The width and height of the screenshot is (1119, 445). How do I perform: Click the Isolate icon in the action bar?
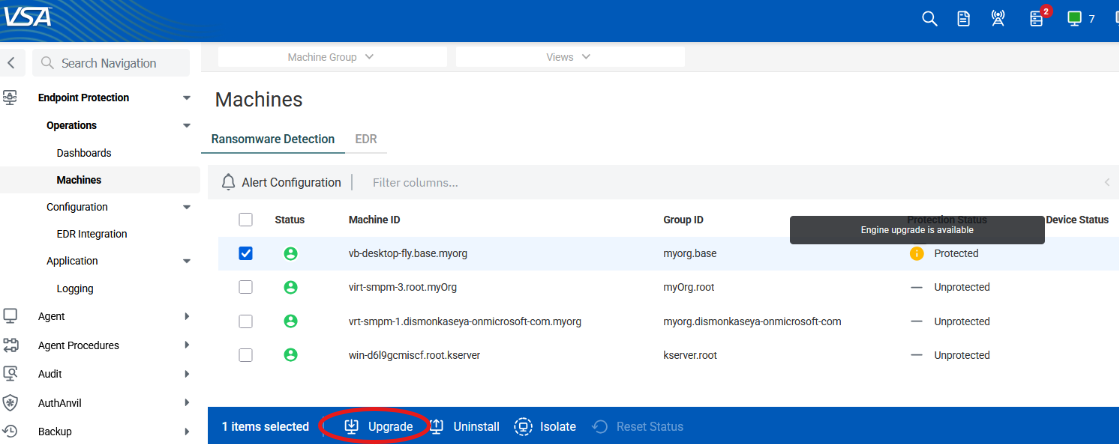point(524,426)
